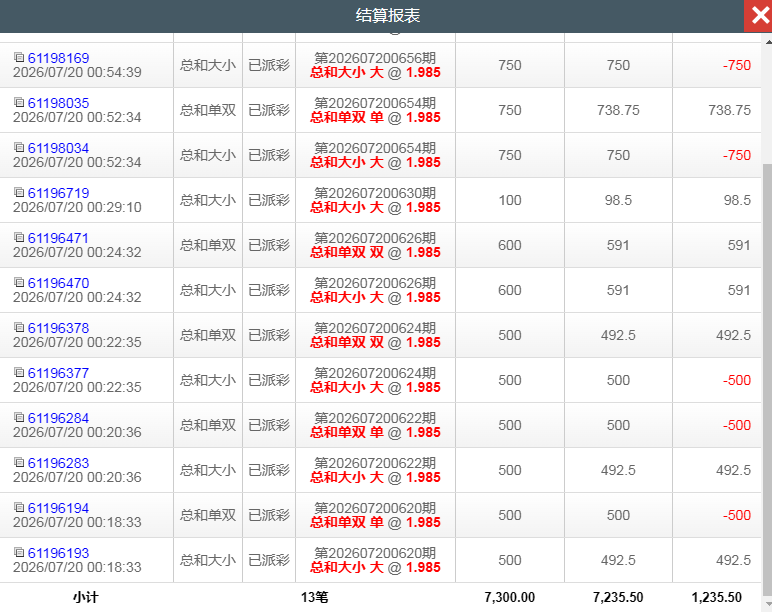Select the subtotal 7,235.50 value
The height and width of the screenshot is (612, 772).
[x=618, y=597]
